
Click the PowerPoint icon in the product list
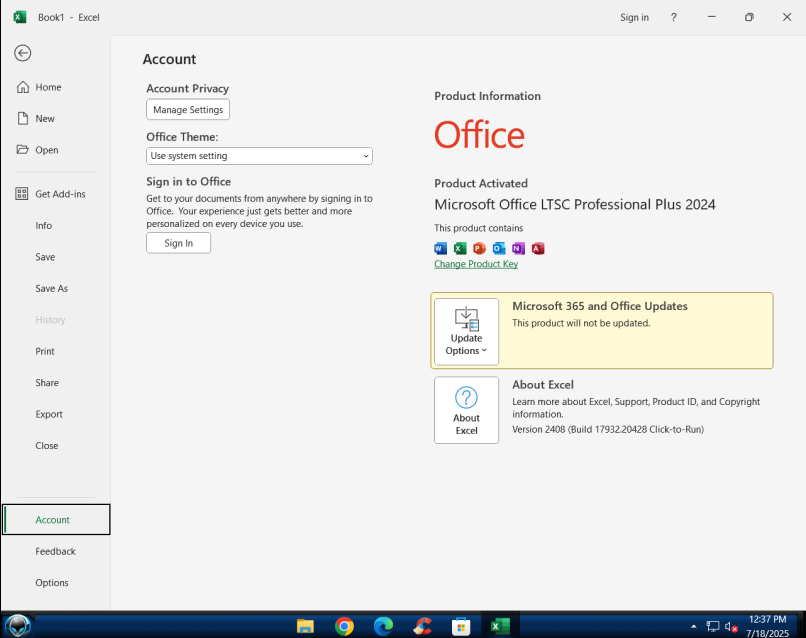point(480,249)
